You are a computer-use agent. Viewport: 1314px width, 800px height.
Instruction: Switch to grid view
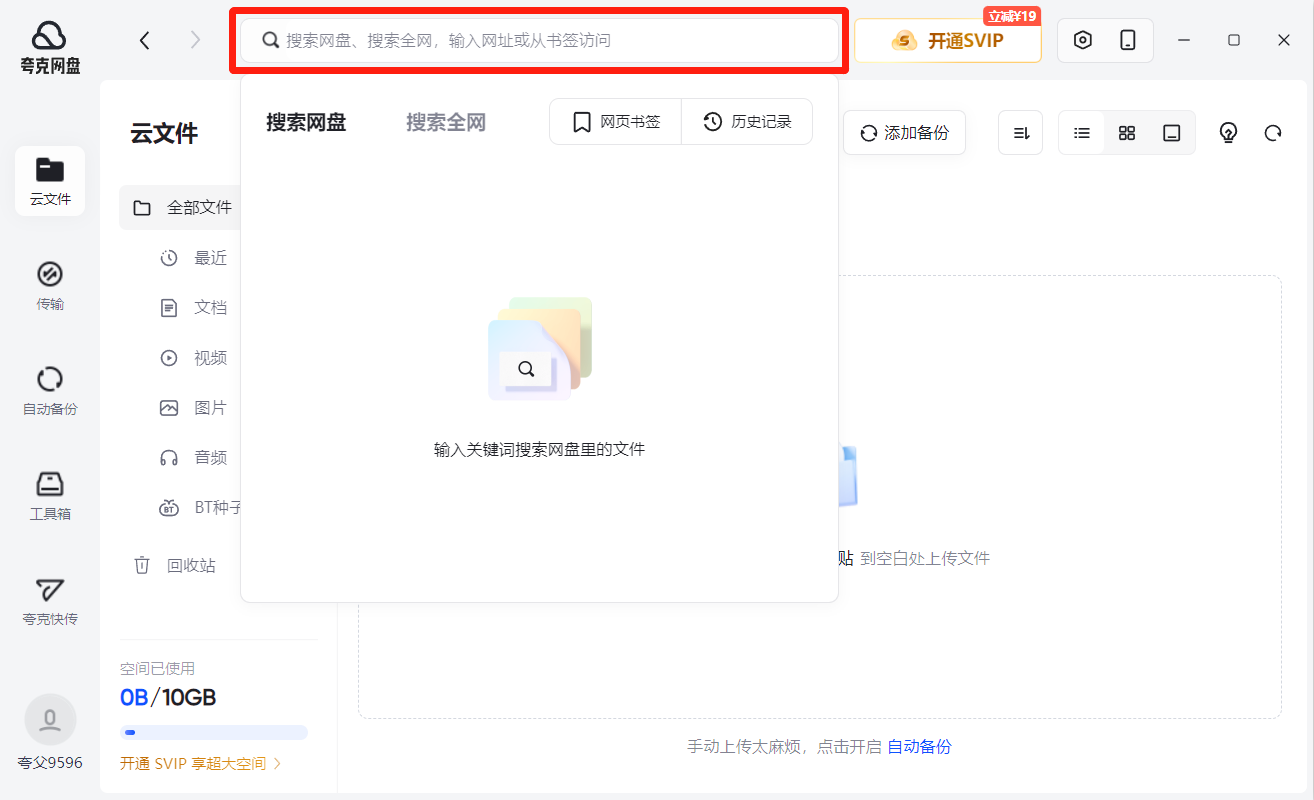click(x=1127, y=133)
